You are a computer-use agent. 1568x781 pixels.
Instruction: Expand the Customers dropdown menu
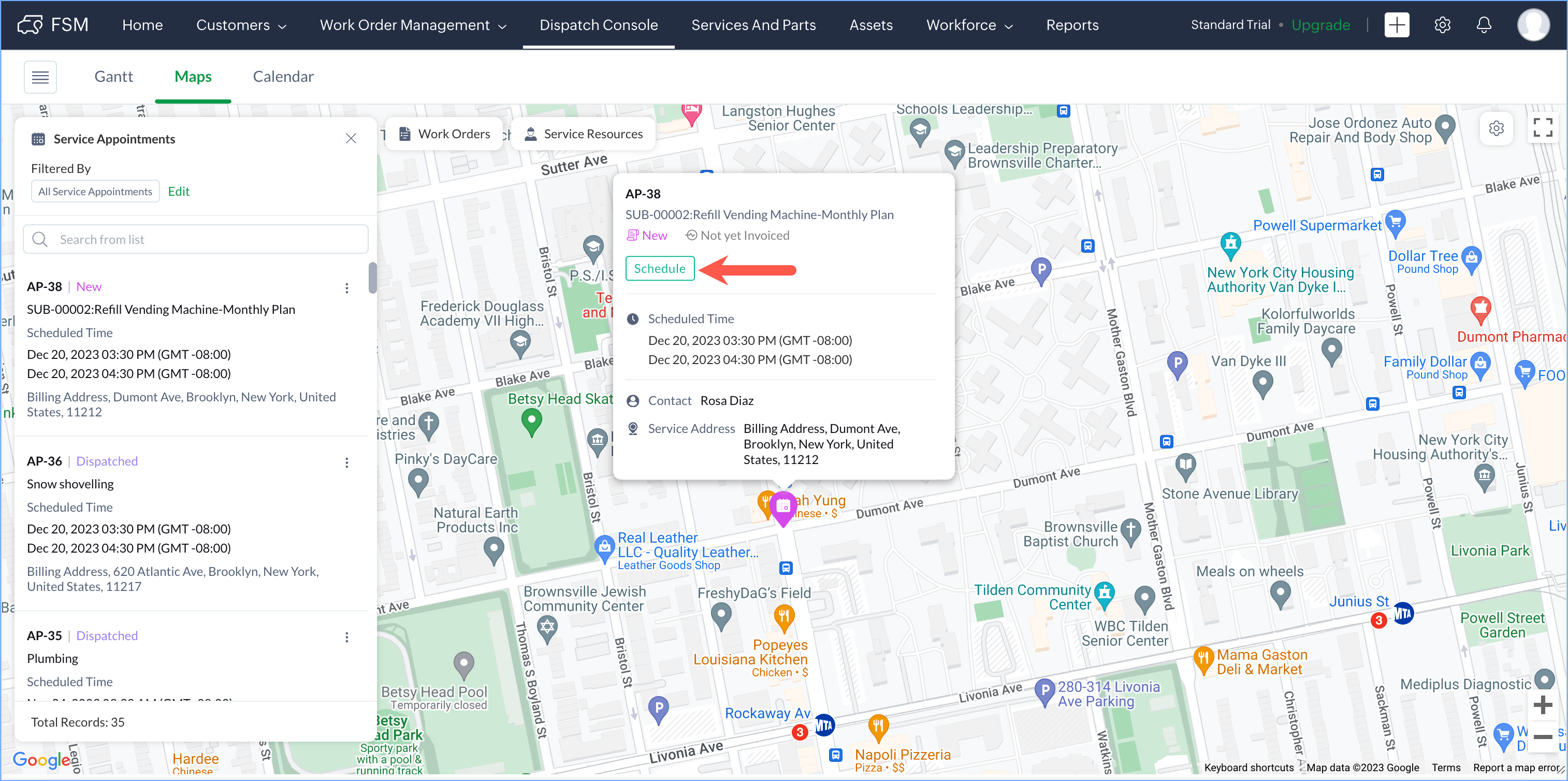coord(241,25)
